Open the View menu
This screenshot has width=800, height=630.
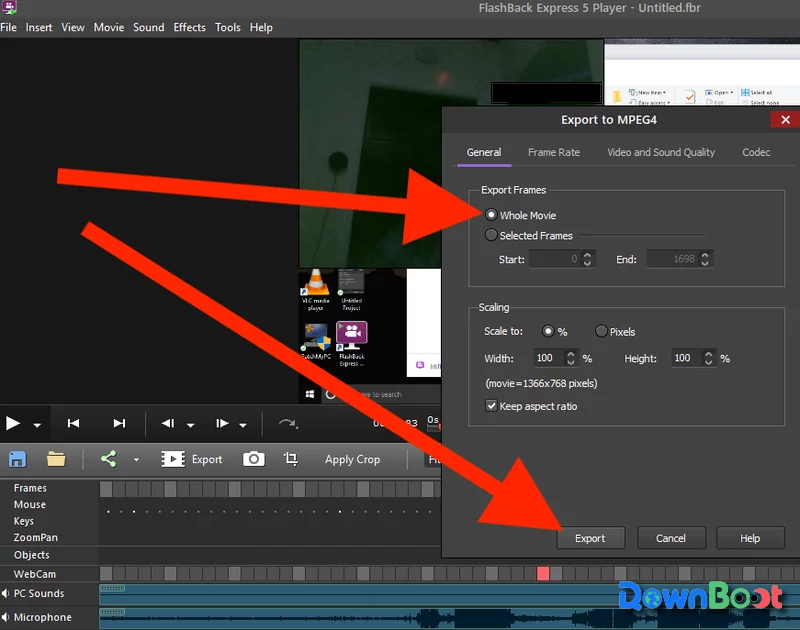coord(73,28)
